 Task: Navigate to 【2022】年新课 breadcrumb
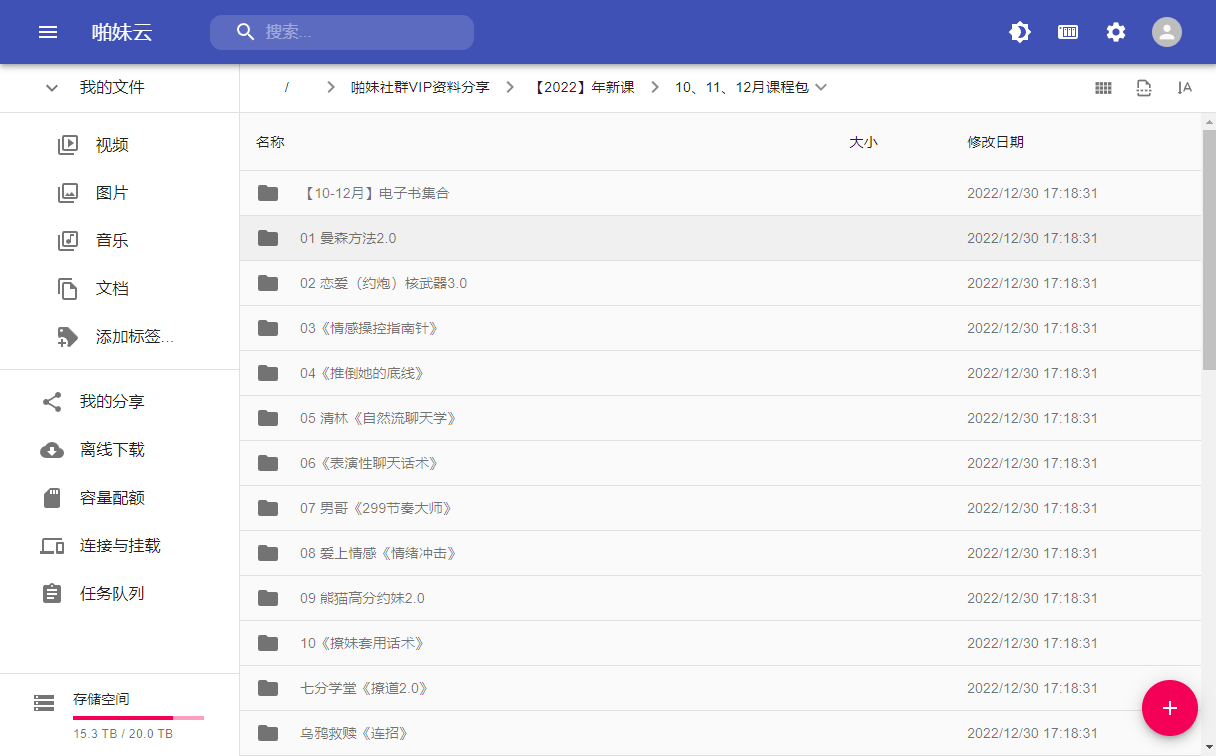click(584, 88)
